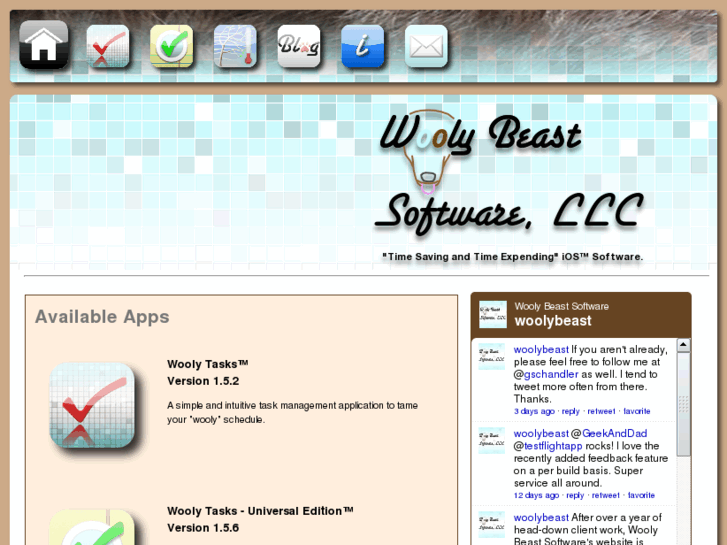Click woolybeast author link in first tweet

tap(541, 349)
